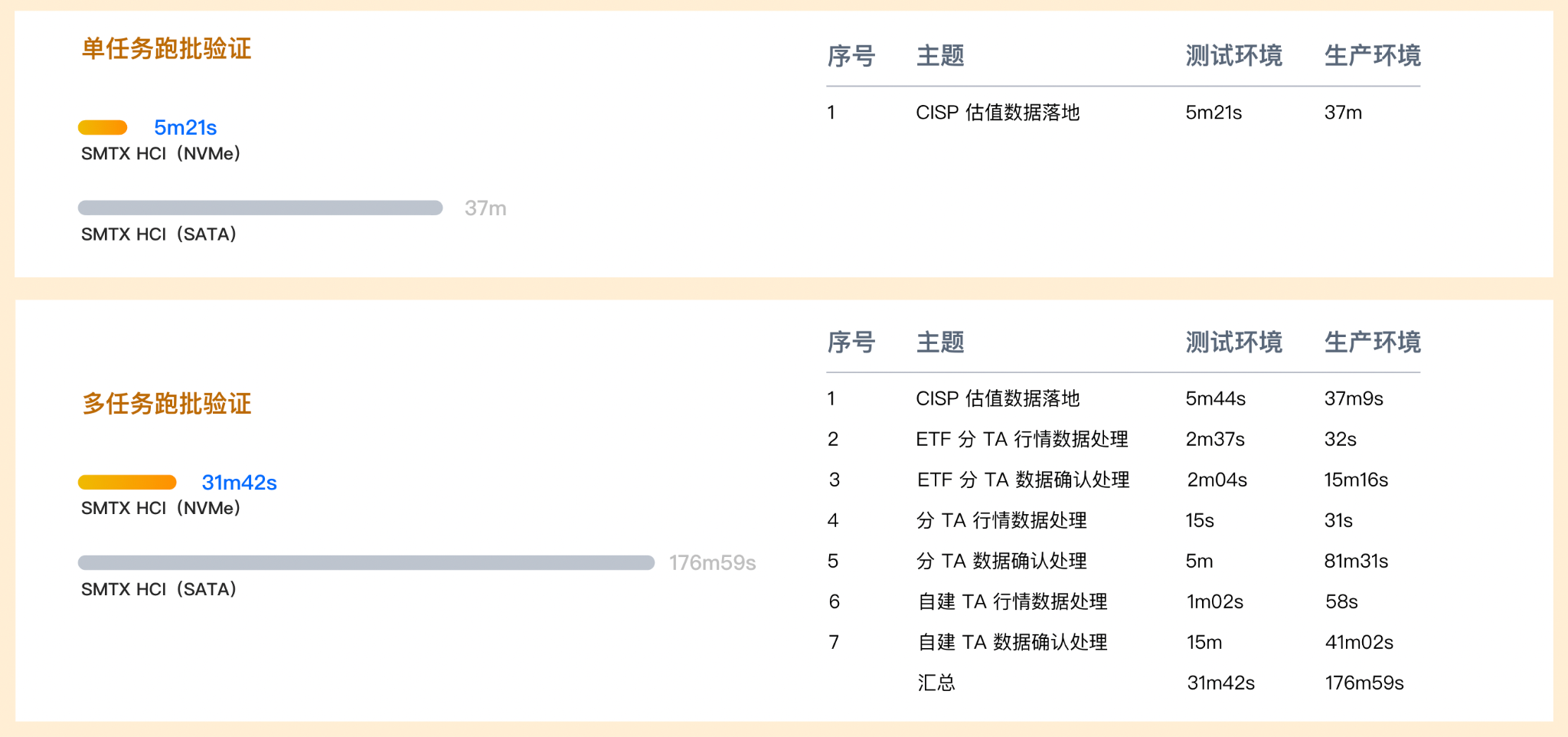This screenshot has width=1568, height=737.
Task: Select the 单任务跑批验证 heading
Action: click(x=167, y=48)
